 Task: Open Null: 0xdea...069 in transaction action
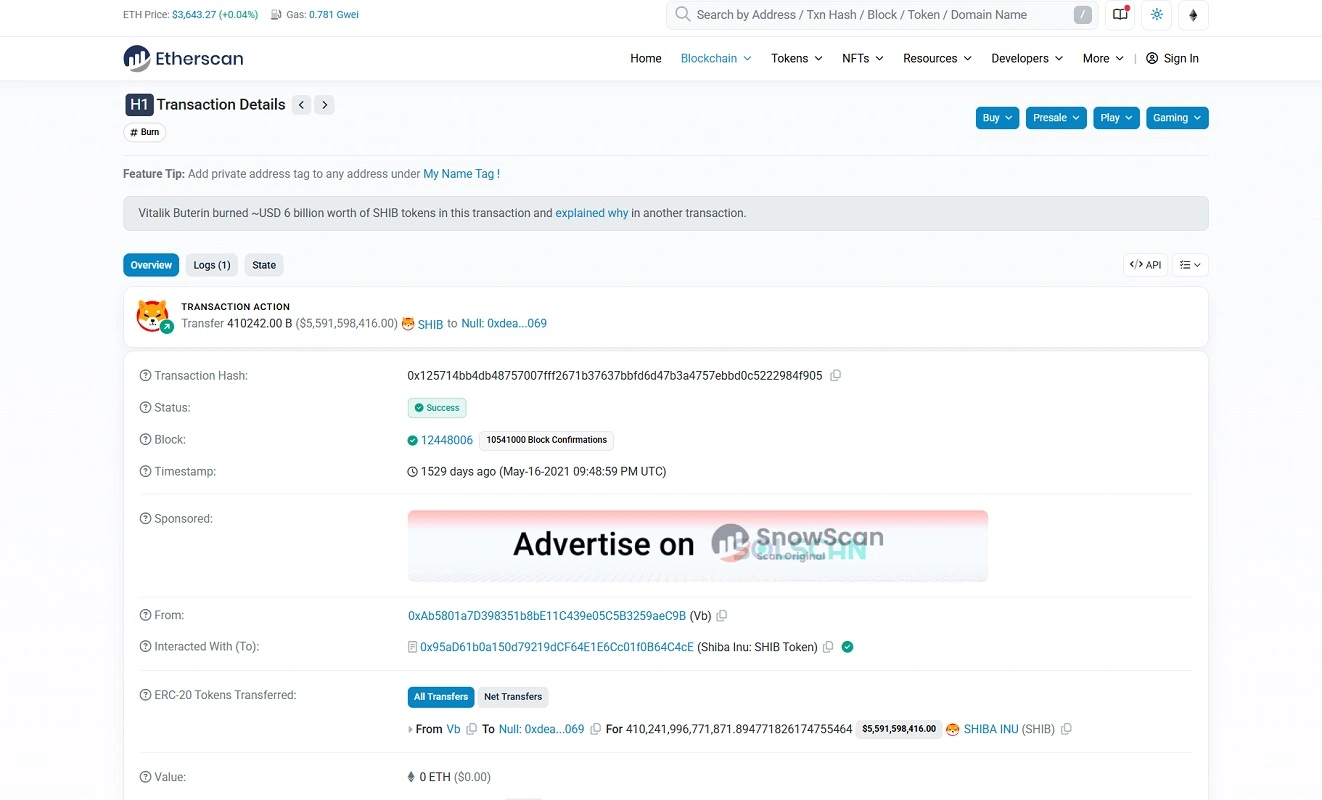pos(504,324)
